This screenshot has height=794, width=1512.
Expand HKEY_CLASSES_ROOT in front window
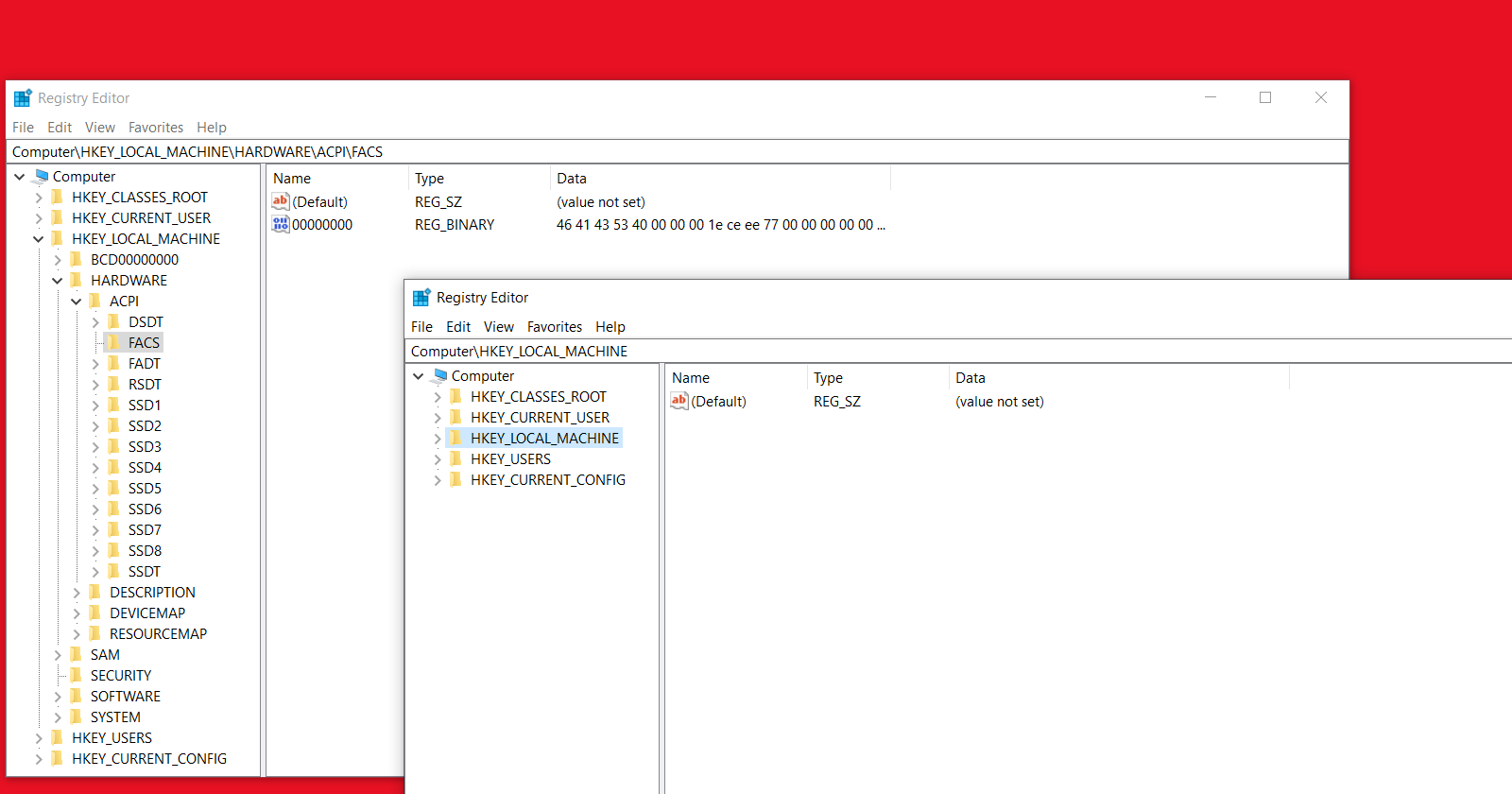pyautogui.click(x=438, y=397)
